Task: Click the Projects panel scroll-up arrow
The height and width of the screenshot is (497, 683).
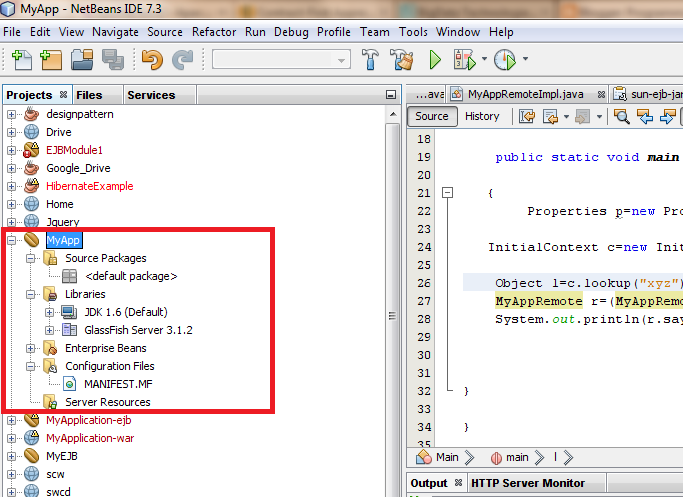Action: pos(392,115)
